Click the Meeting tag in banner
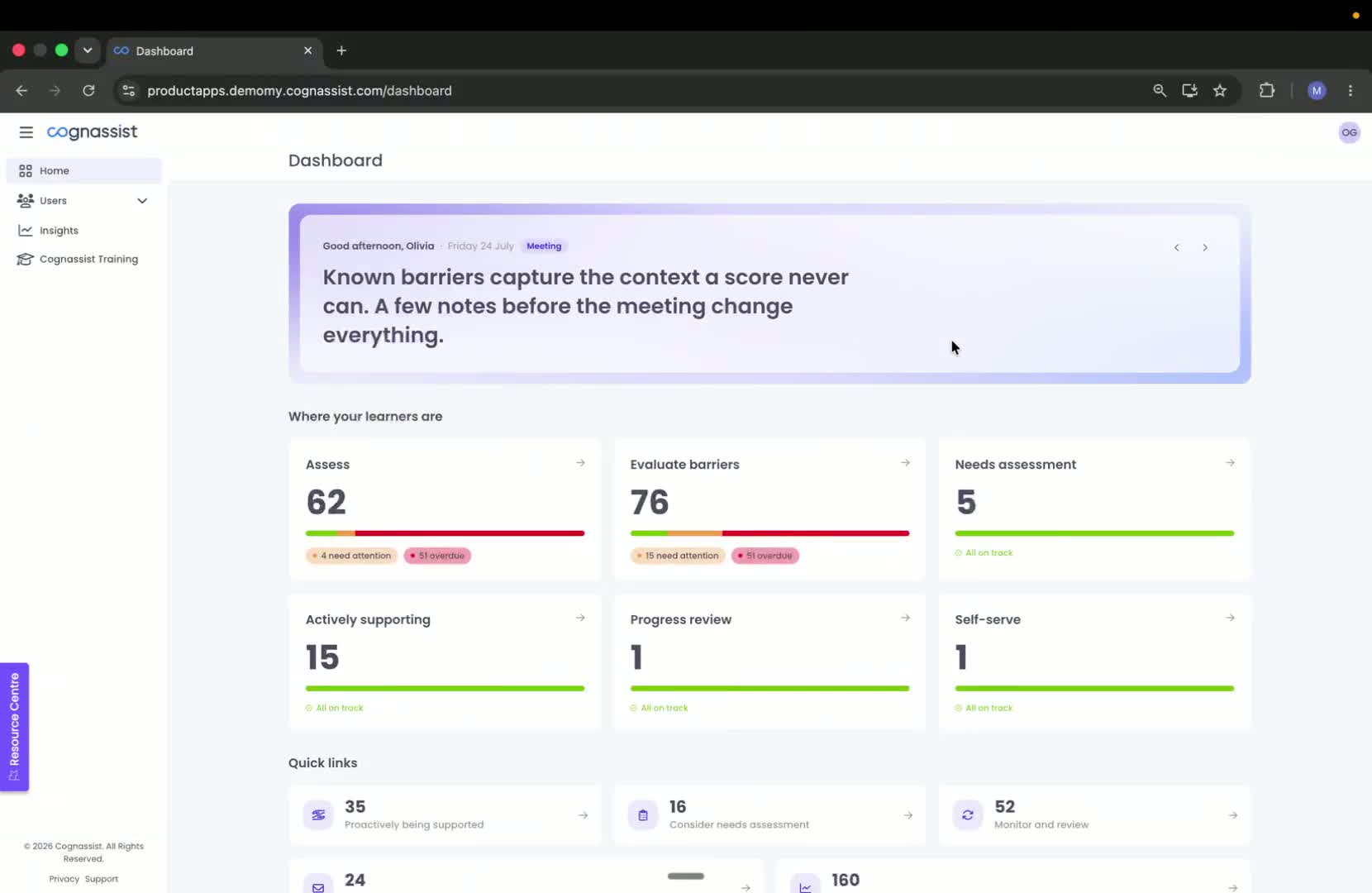This screenshot has height=893, width=1372. point(544,246)
